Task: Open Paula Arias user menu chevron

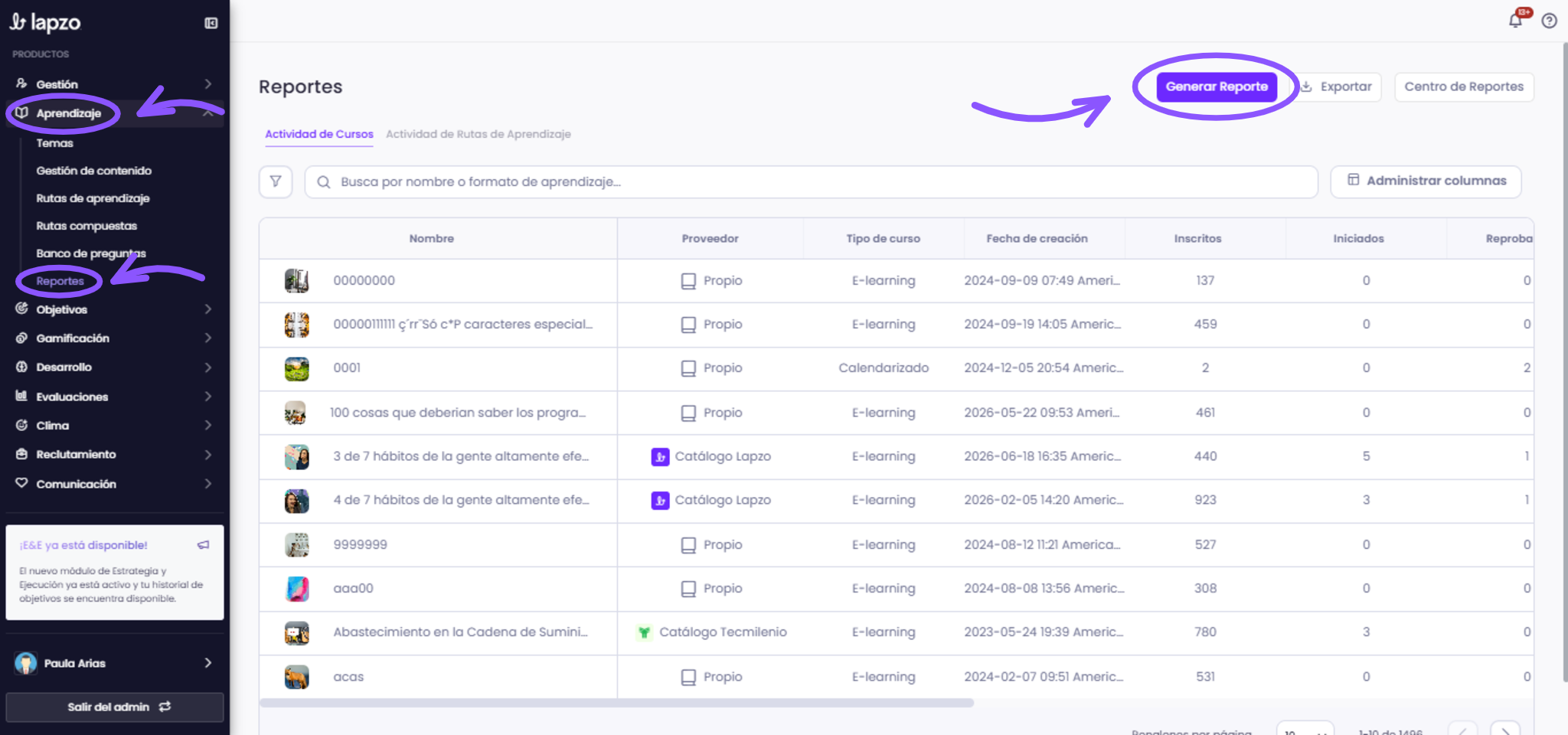Action: 208,663
